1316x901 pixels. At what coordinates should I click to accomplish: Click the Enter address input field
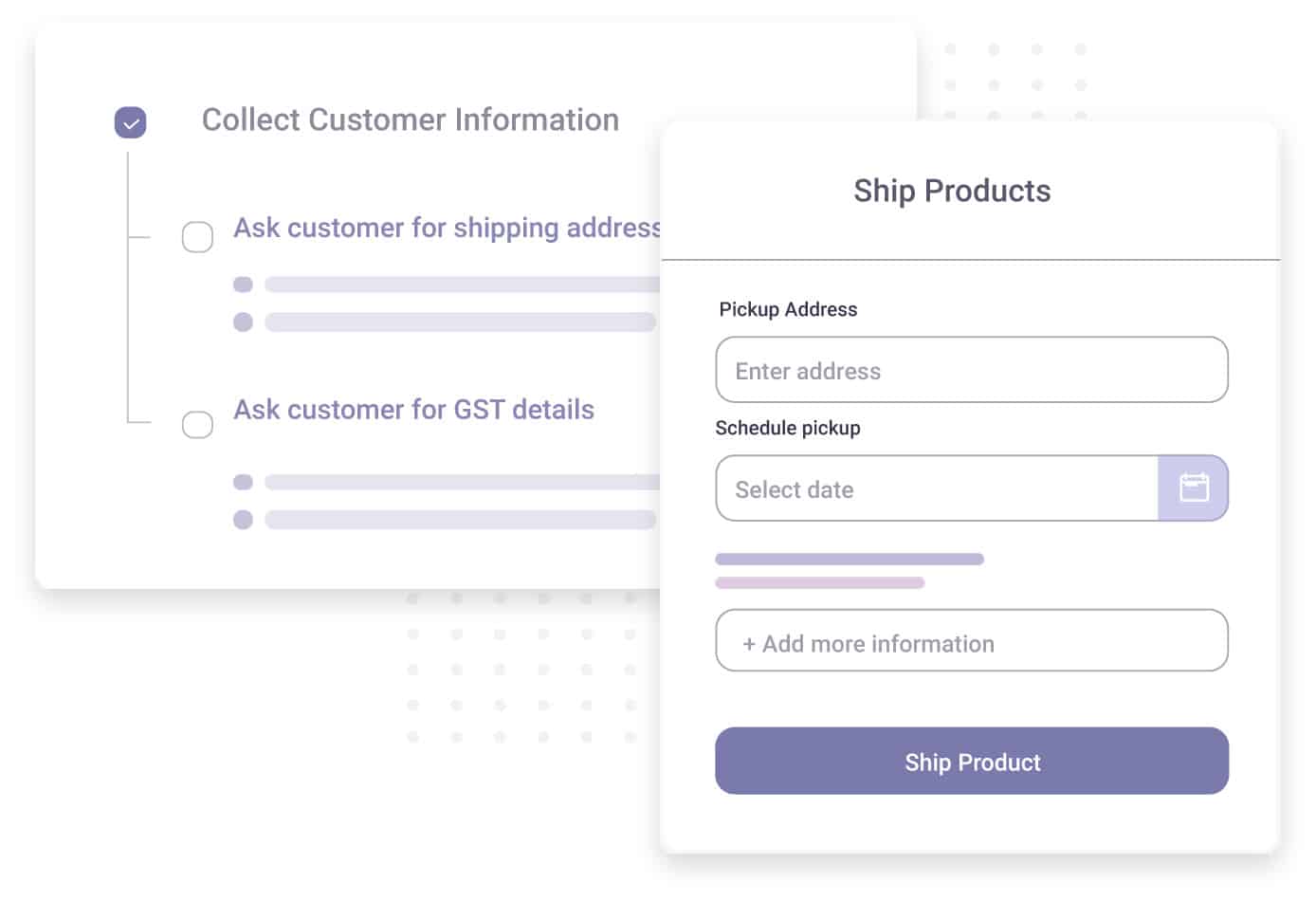(971, 370)
